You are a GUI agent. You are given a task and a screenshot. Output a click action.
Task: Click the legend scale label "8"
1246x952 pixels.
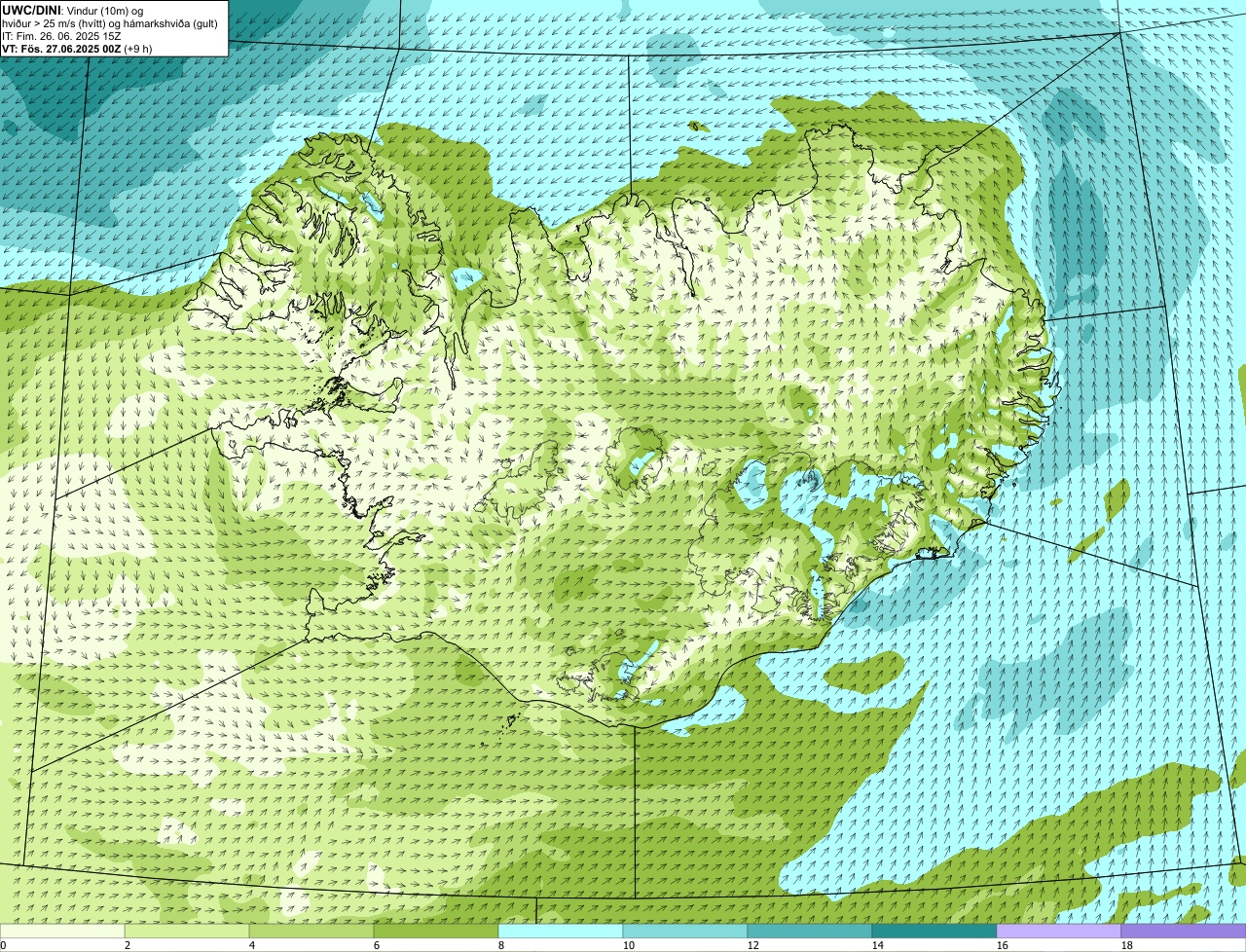point(501,945)
